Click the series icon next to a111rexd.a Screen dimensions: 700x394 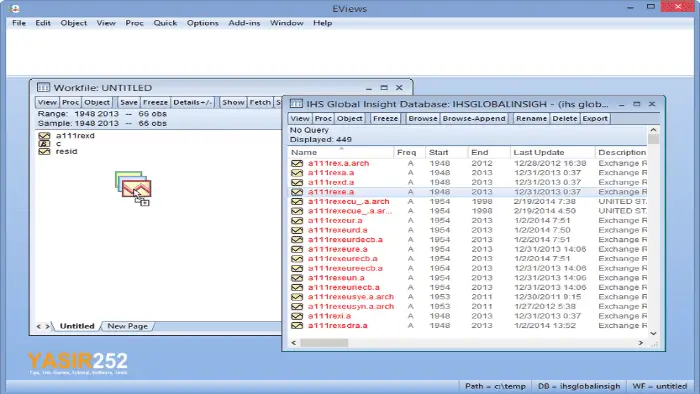[297, 182]
